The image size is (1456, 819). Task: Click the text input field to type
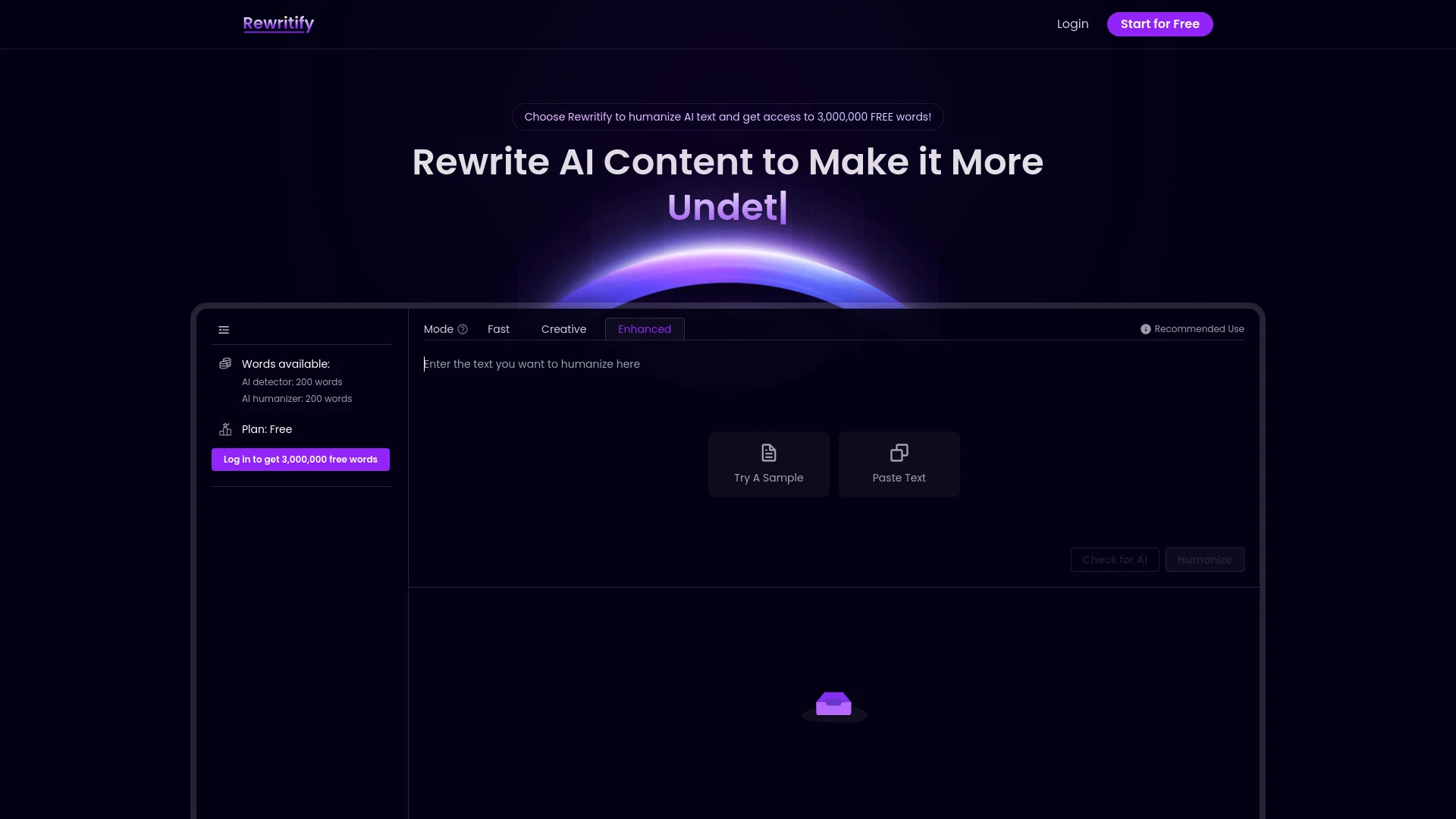click(834, 363)
